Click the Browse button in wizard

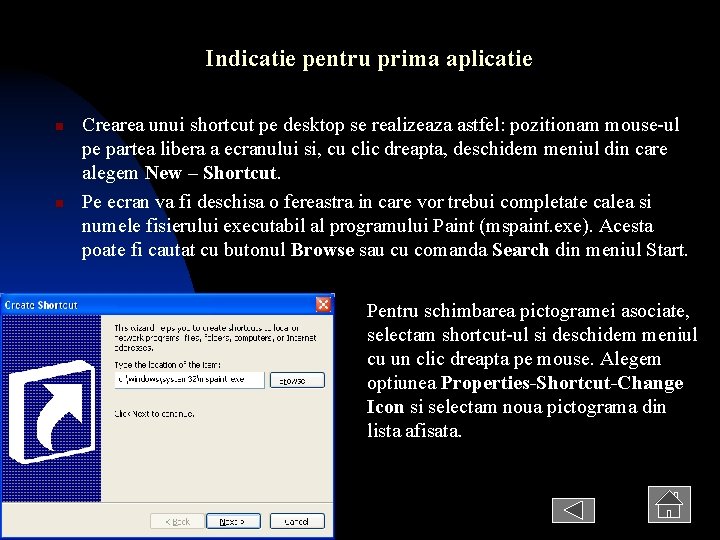pos(297,380)
